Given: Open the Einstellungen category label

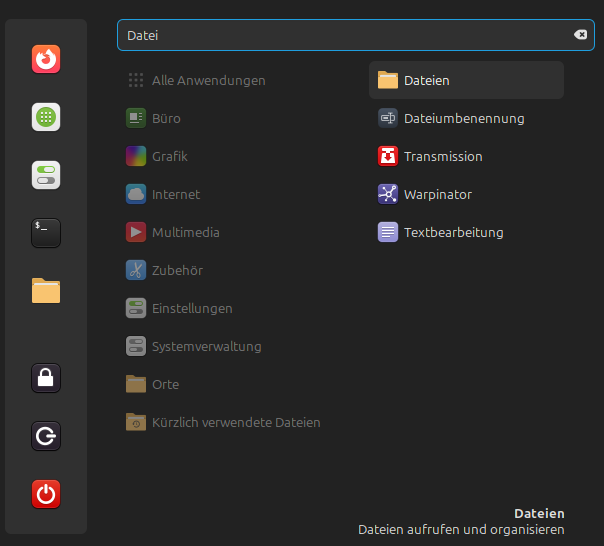Looking at the screenshot, I should (192, 309).
